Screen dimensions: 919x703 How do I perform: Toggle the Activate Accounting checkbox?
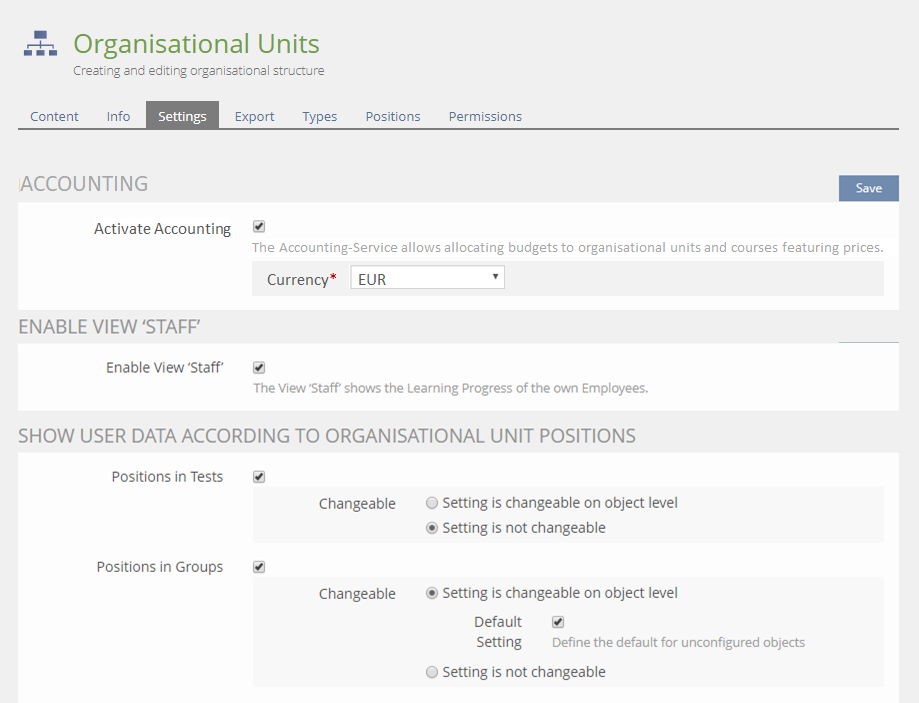coord(259,227)
